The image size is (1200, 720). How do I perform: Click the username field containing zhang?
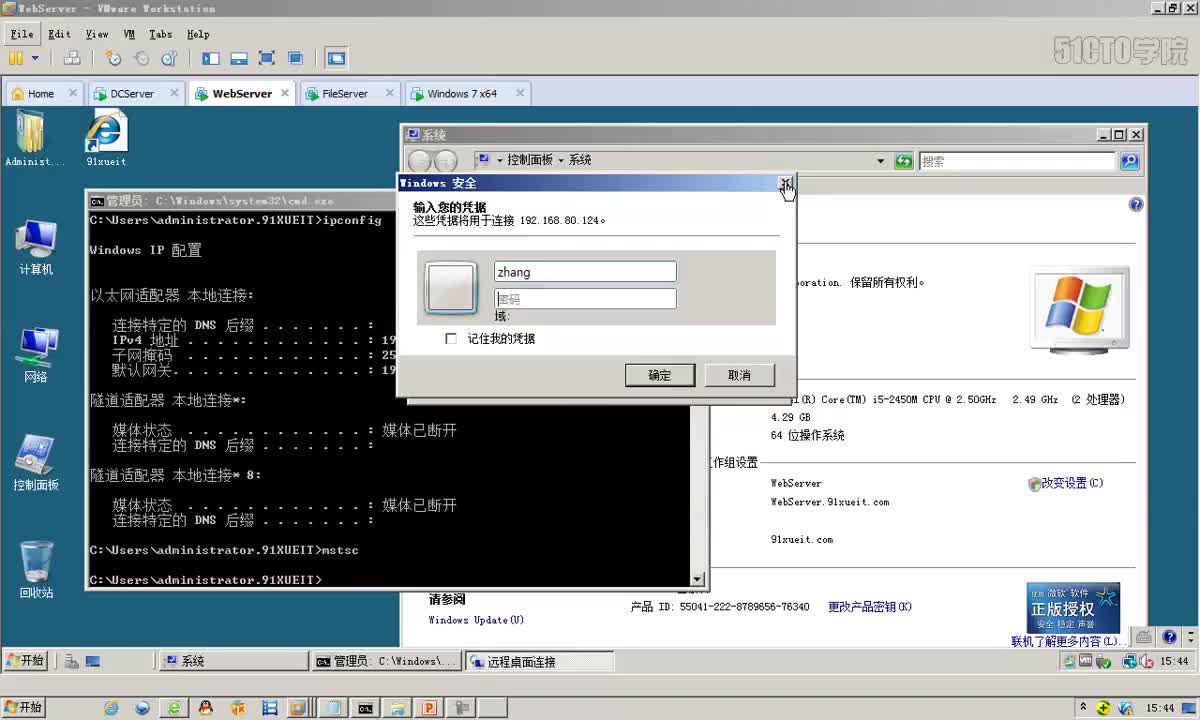(x=585, y=272)
